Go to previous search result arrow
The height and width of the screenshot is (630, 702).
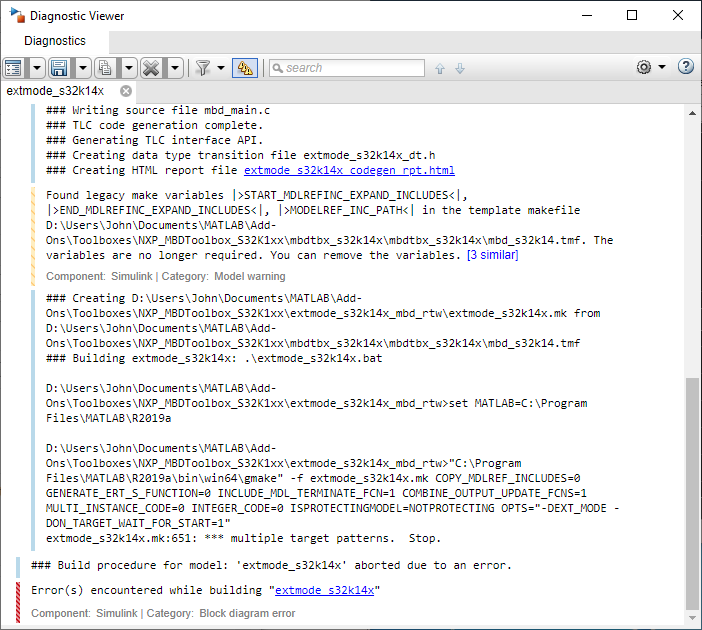(x=440, y=69)
